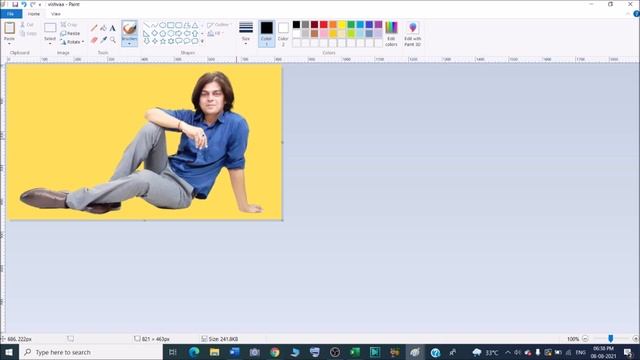Open File Explorer from taskbar
This screenshot has height=360, width=640.
click(x=214, y=352)
